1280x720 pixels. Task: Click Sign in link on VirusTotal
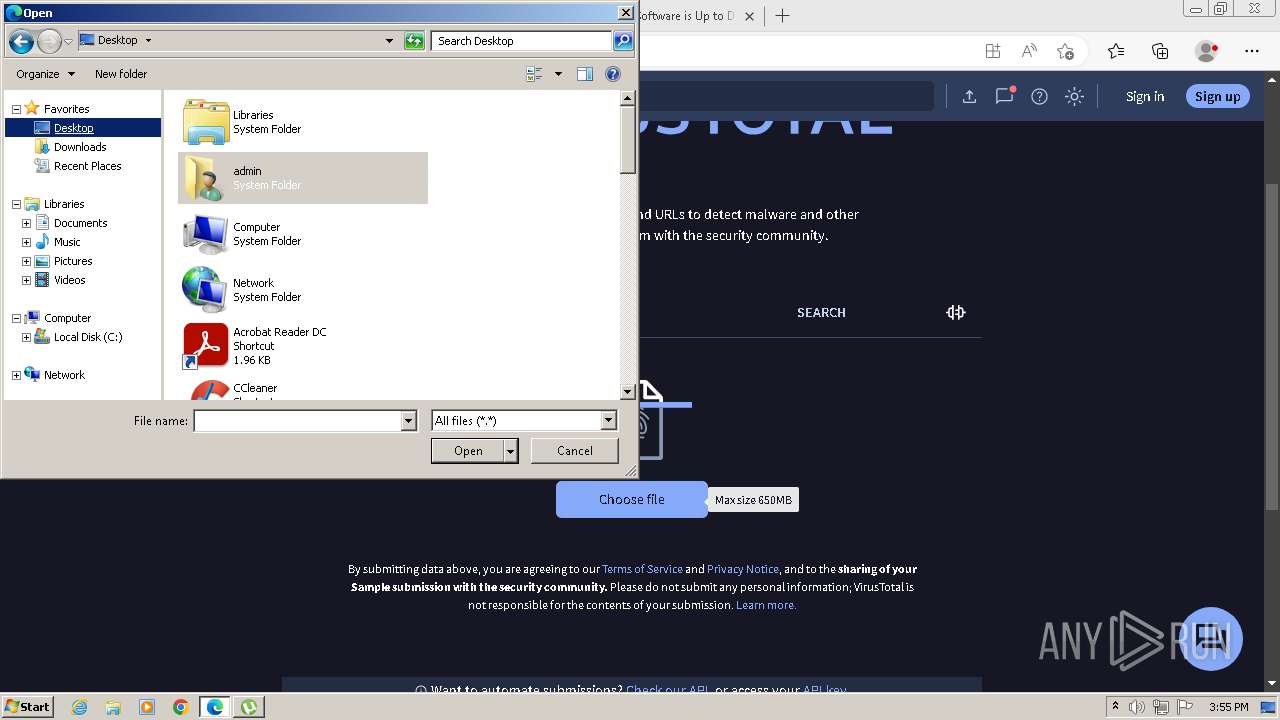1145,96
